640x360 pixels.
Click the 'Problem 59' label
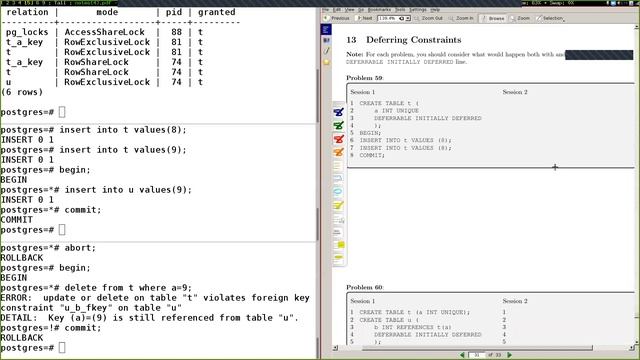click(x=364, y=78)
